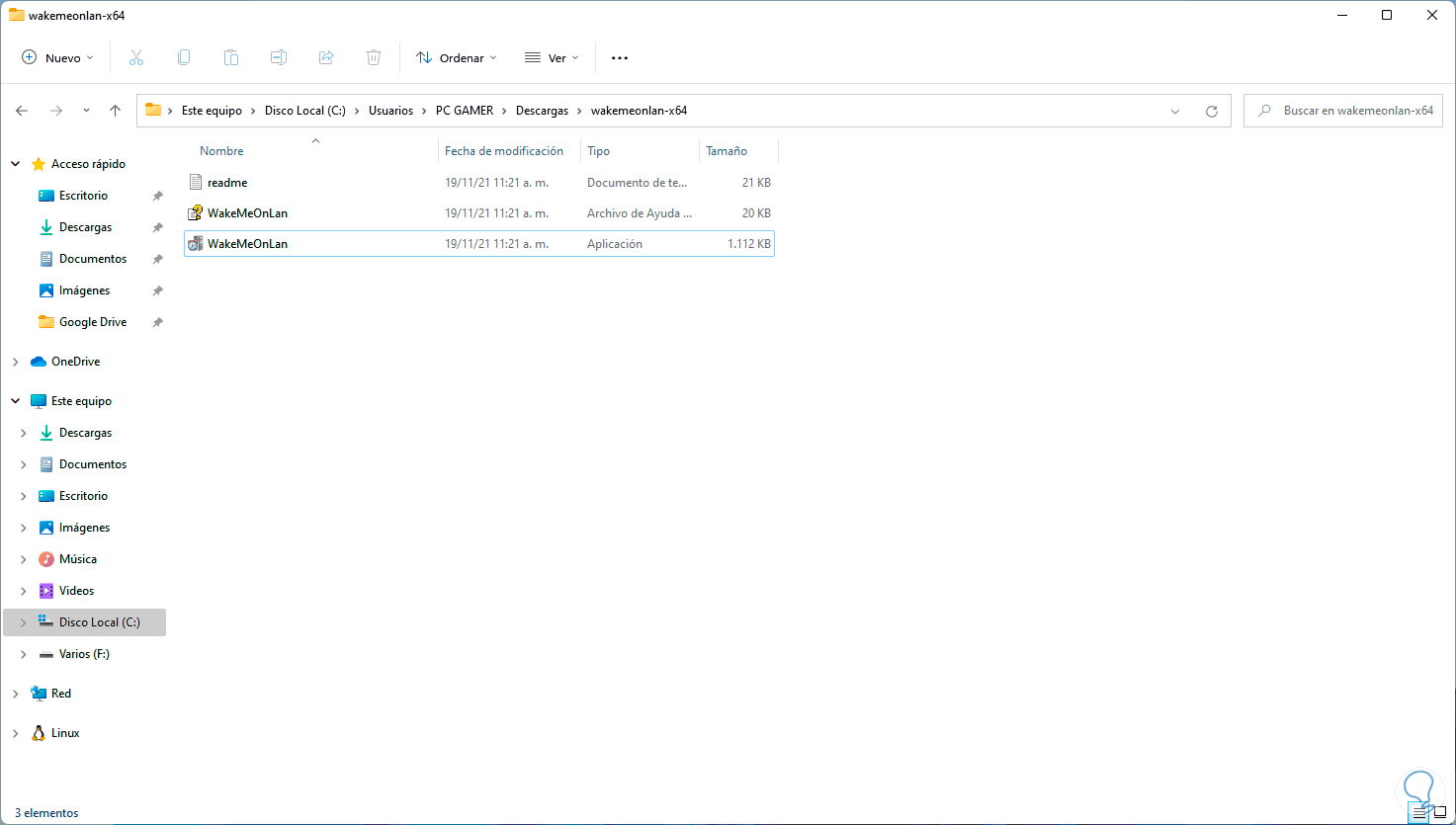Click the OneDrive cloud icon
The height and width of the screenshot is (825, 1456).
[39, 362]
